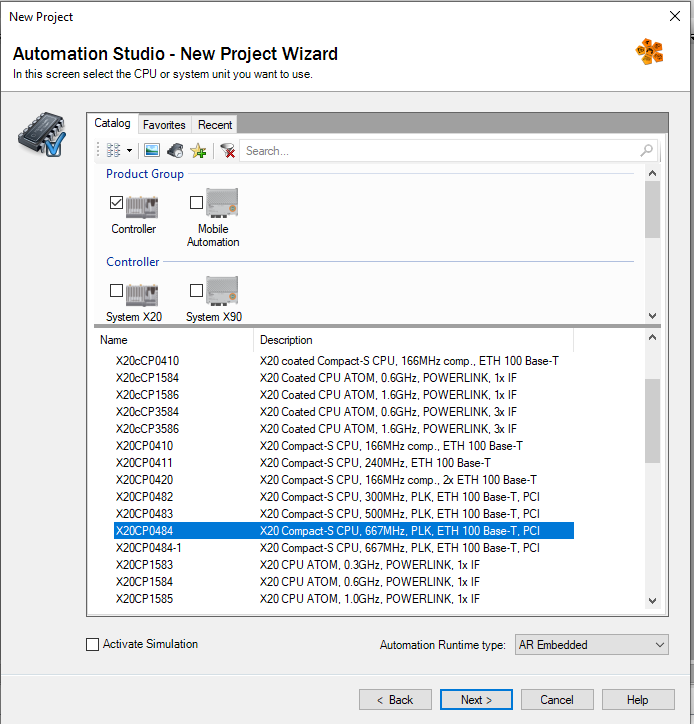Check the System X20 checkbox

tap(116, 290)
